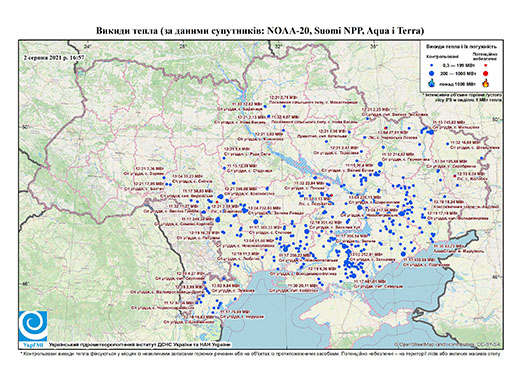Click the large blue circle legend symbol

click(432, 73)
